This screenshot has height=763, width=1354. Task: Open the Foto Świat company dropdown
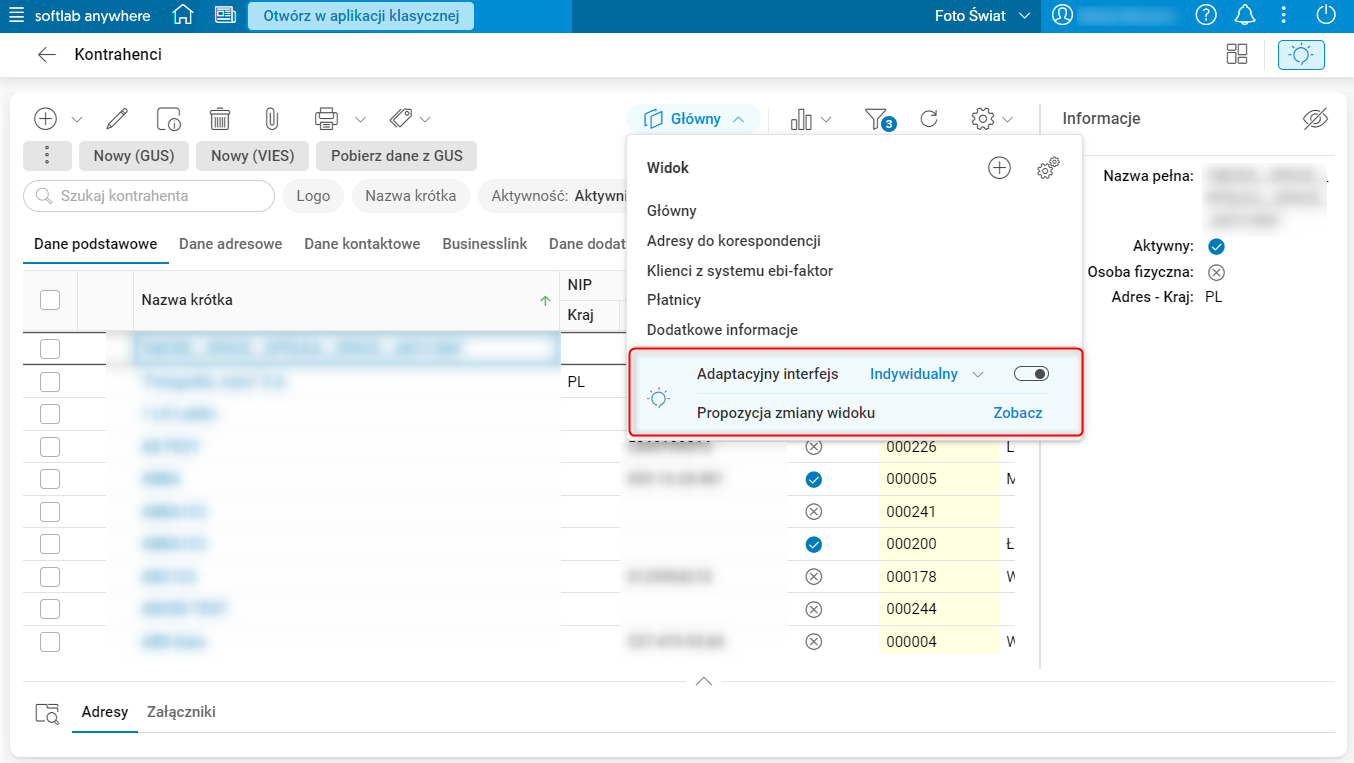982,16
